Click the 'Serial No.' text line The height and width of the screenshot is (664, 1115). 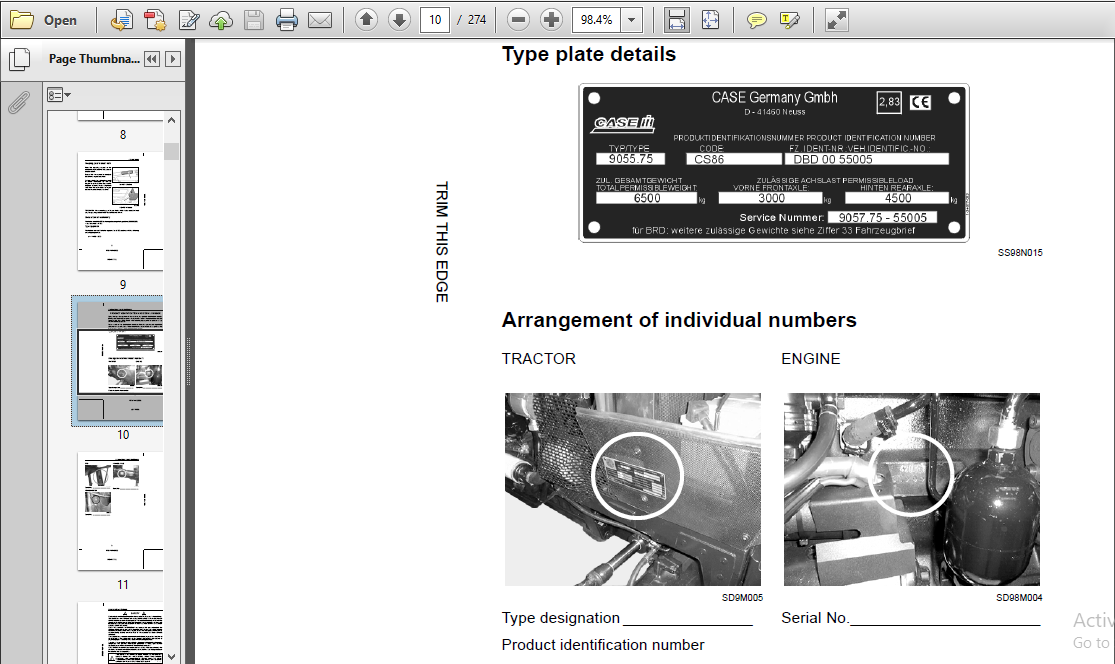click(x=910, y=618)
